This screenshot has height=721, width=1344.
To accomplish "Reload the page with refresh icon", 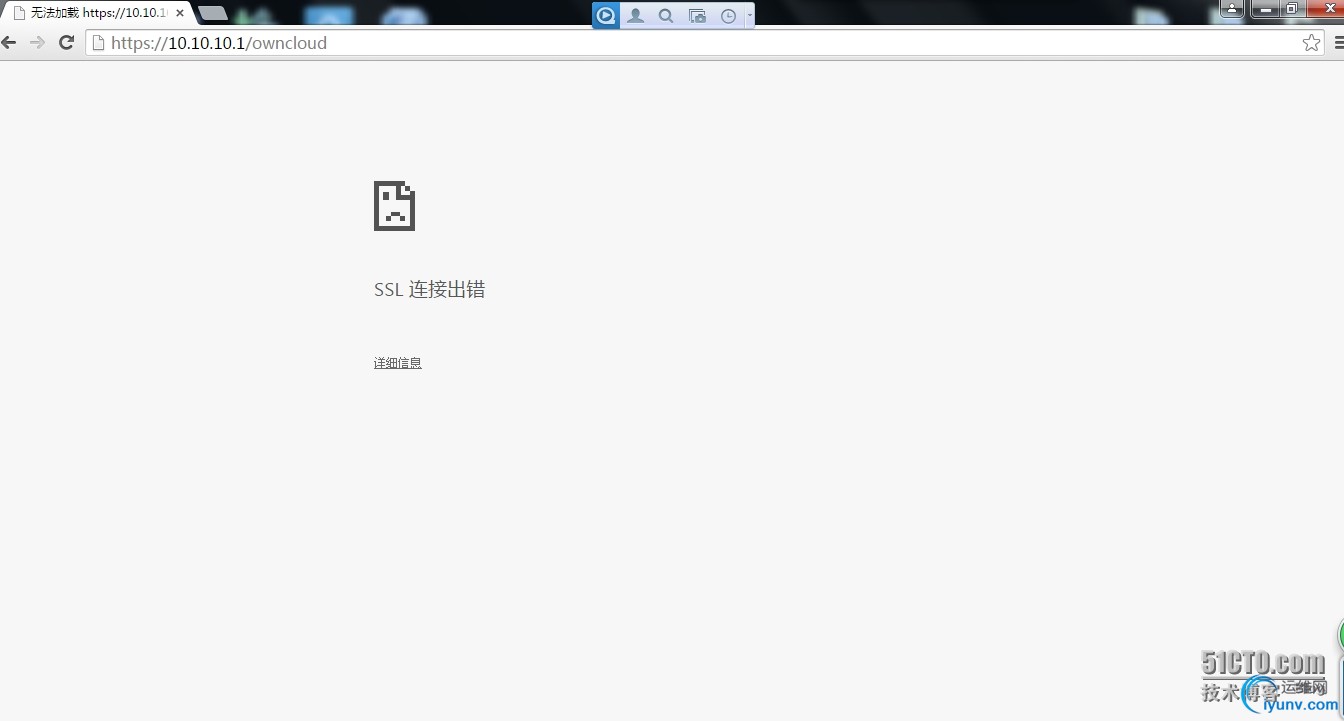I will [x=67, y=43].
